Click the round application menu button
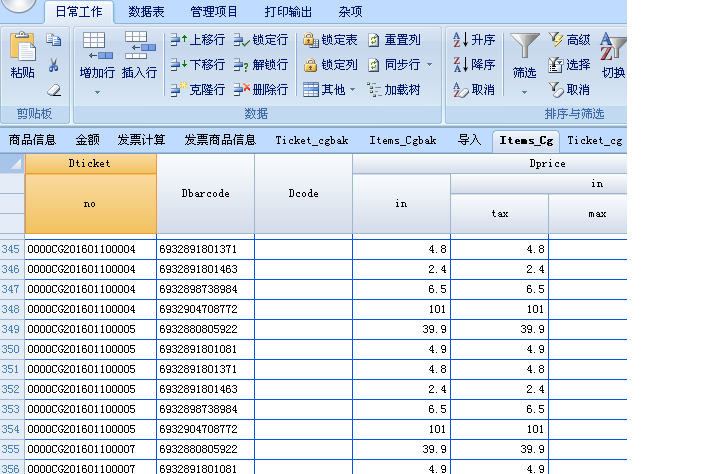Screen dimensions: 720x474 click(18, 5)
